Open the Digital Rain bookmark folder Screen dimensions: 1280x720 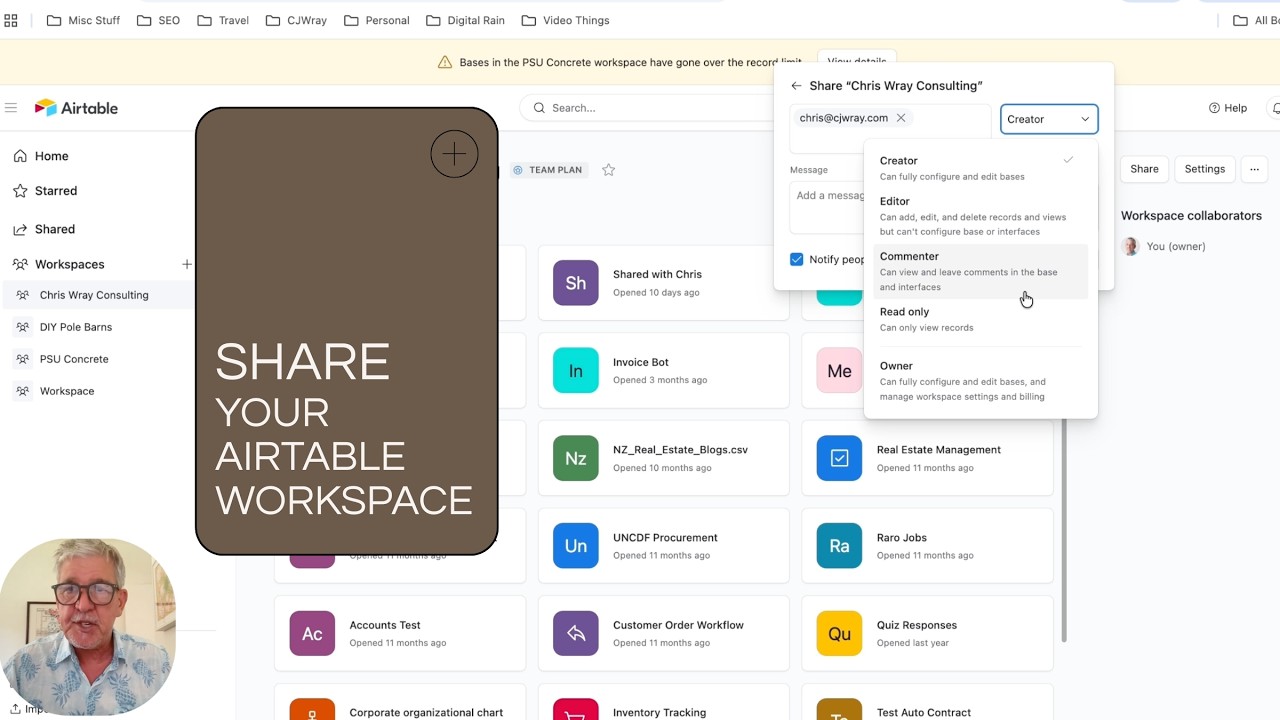(x=467, y=20)
